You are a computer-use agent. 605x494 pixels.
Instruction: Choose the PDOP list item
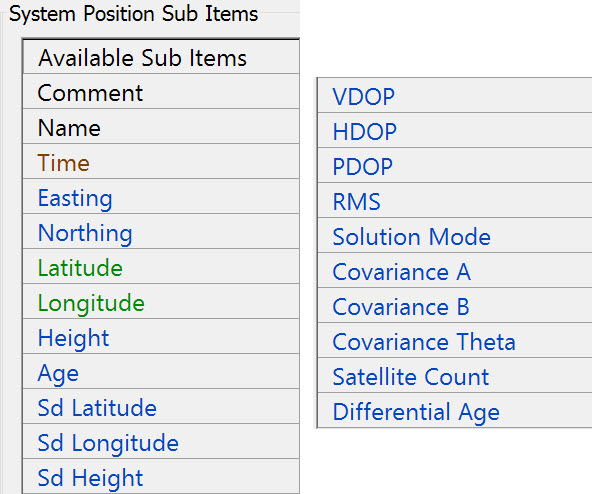click(x=363, y=167)
